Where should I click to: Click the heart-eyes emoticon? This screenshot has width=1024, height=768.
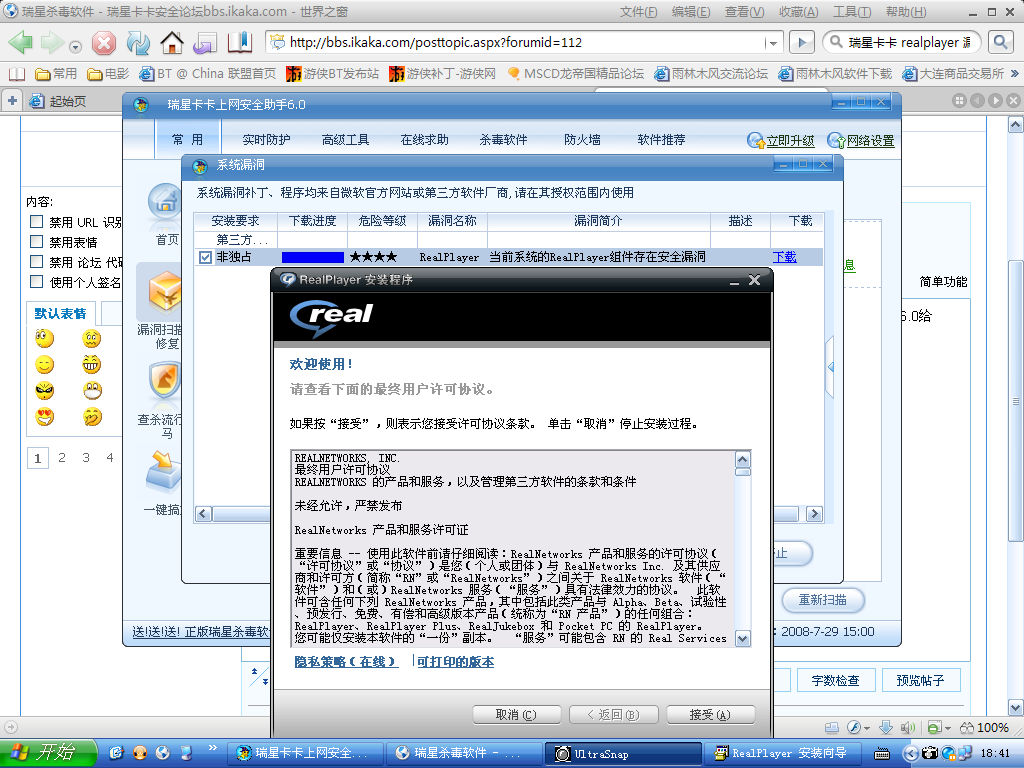[x=44, y=417]
